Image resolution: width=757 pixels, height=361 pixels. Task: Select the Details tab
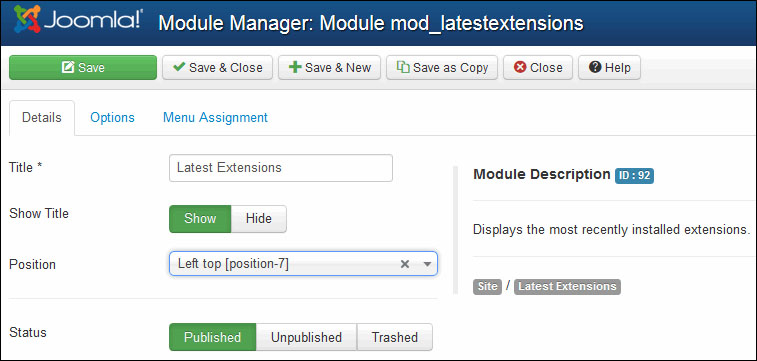(x=42, y=117)
